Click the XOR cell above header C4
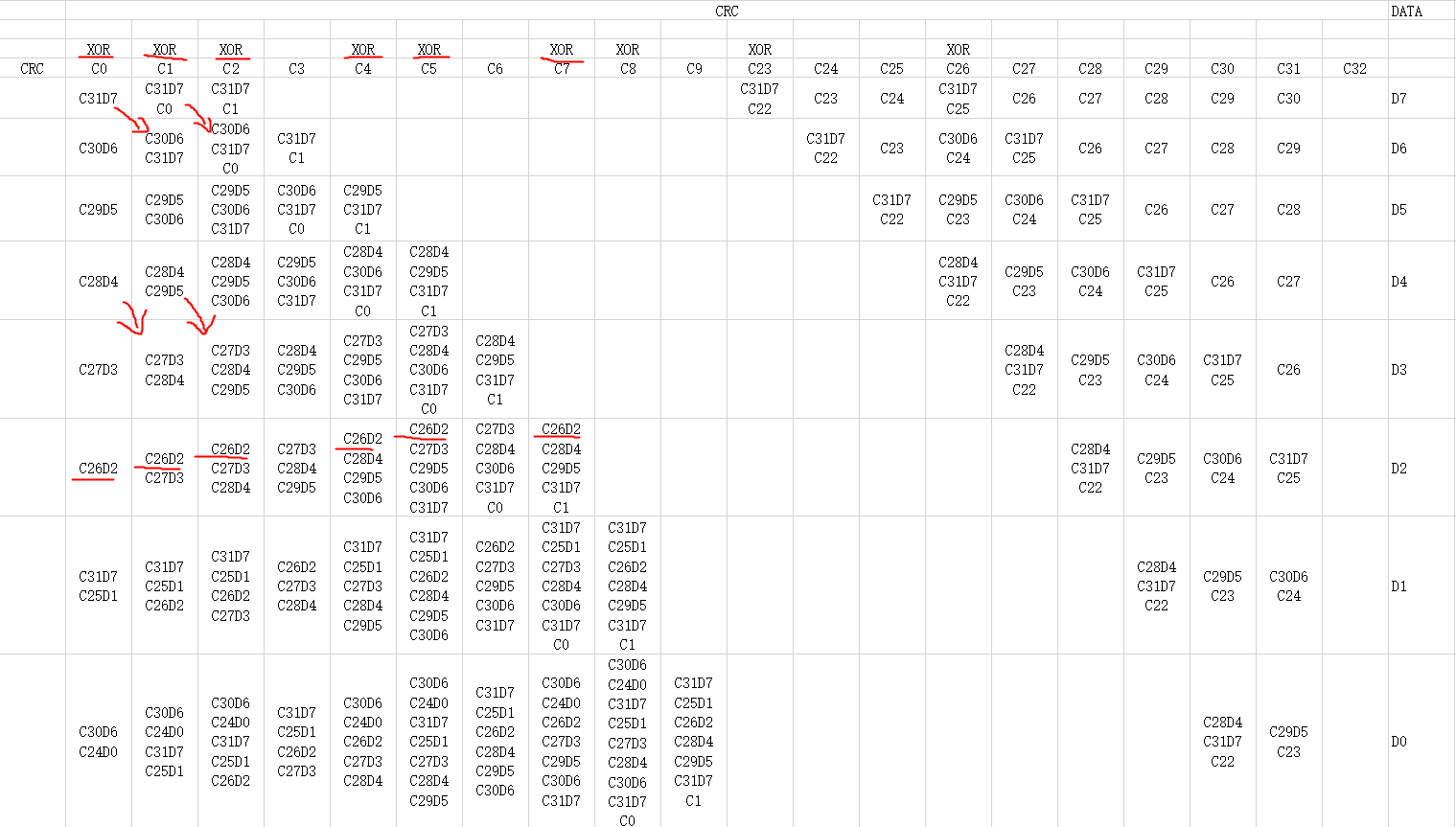The width and height of the screenshot is (1456, 827). pos(363,49)
